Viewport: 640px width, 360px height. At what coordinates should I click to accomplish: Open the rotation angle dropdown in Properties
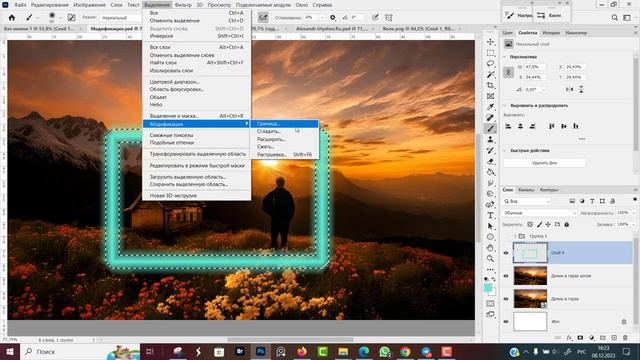[544, 89]
